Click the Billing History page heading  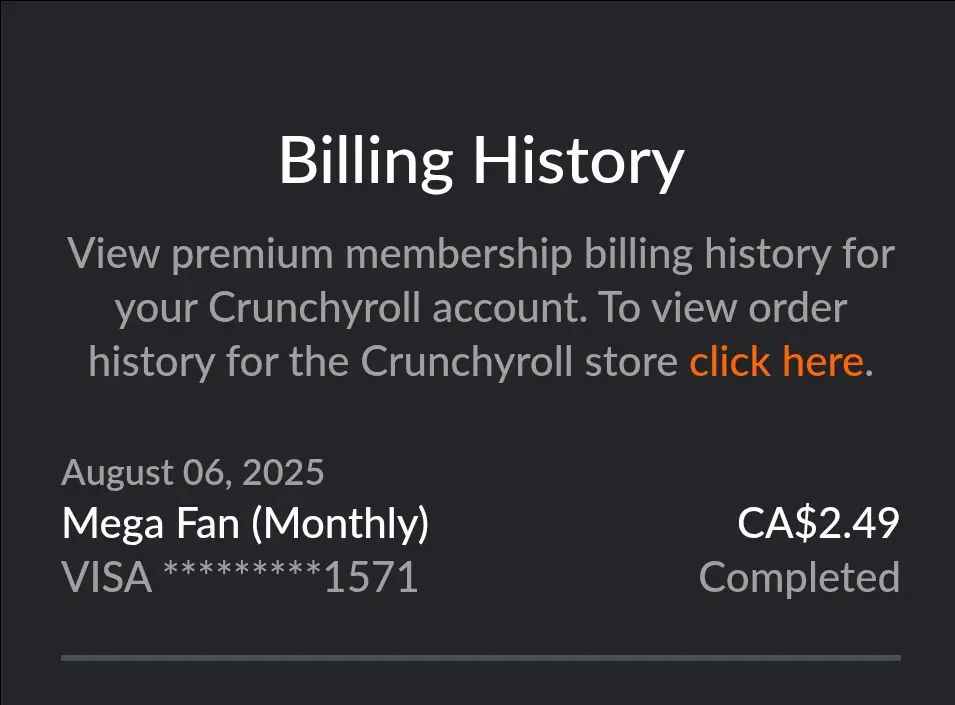[481, 161]
